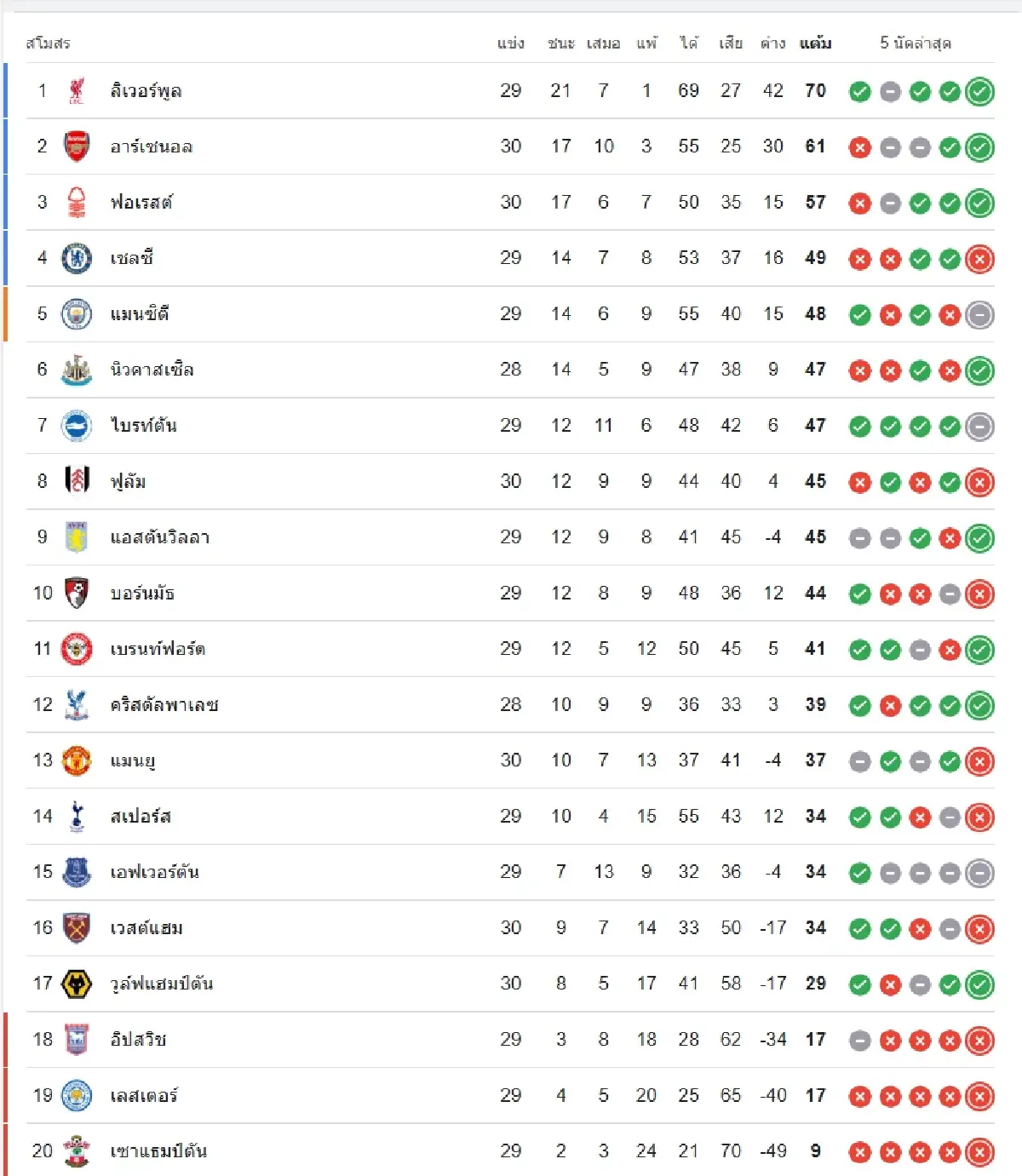
Task: Click the Arsenal cannon crest
Action: [77, 146]
